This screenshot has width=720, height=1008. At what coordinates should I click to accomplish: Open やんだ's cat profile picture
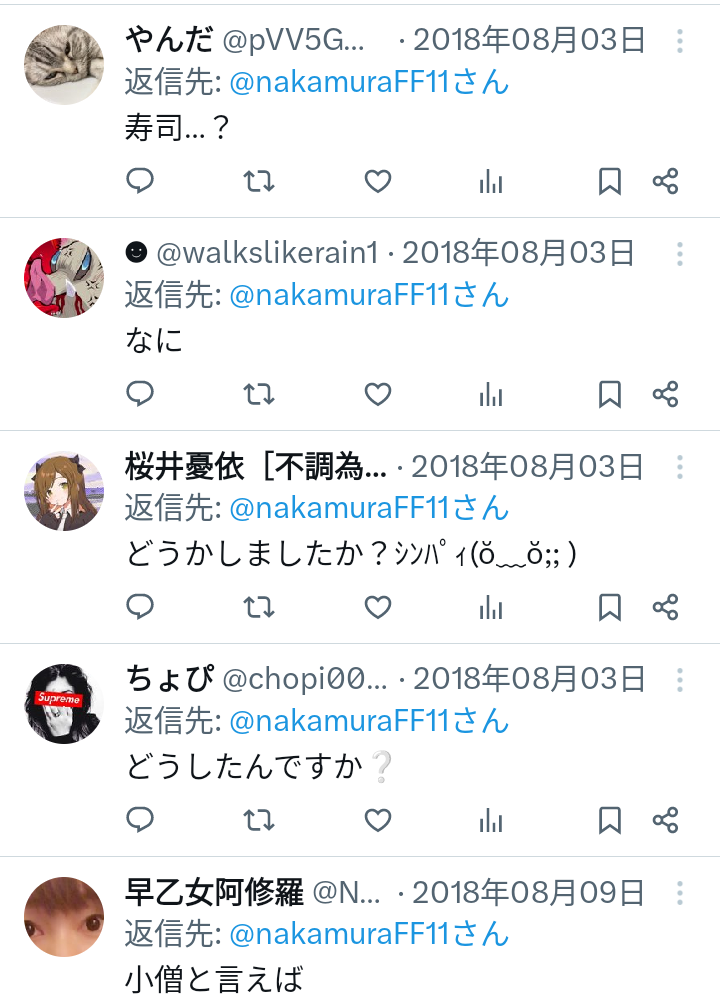[64, 64]
